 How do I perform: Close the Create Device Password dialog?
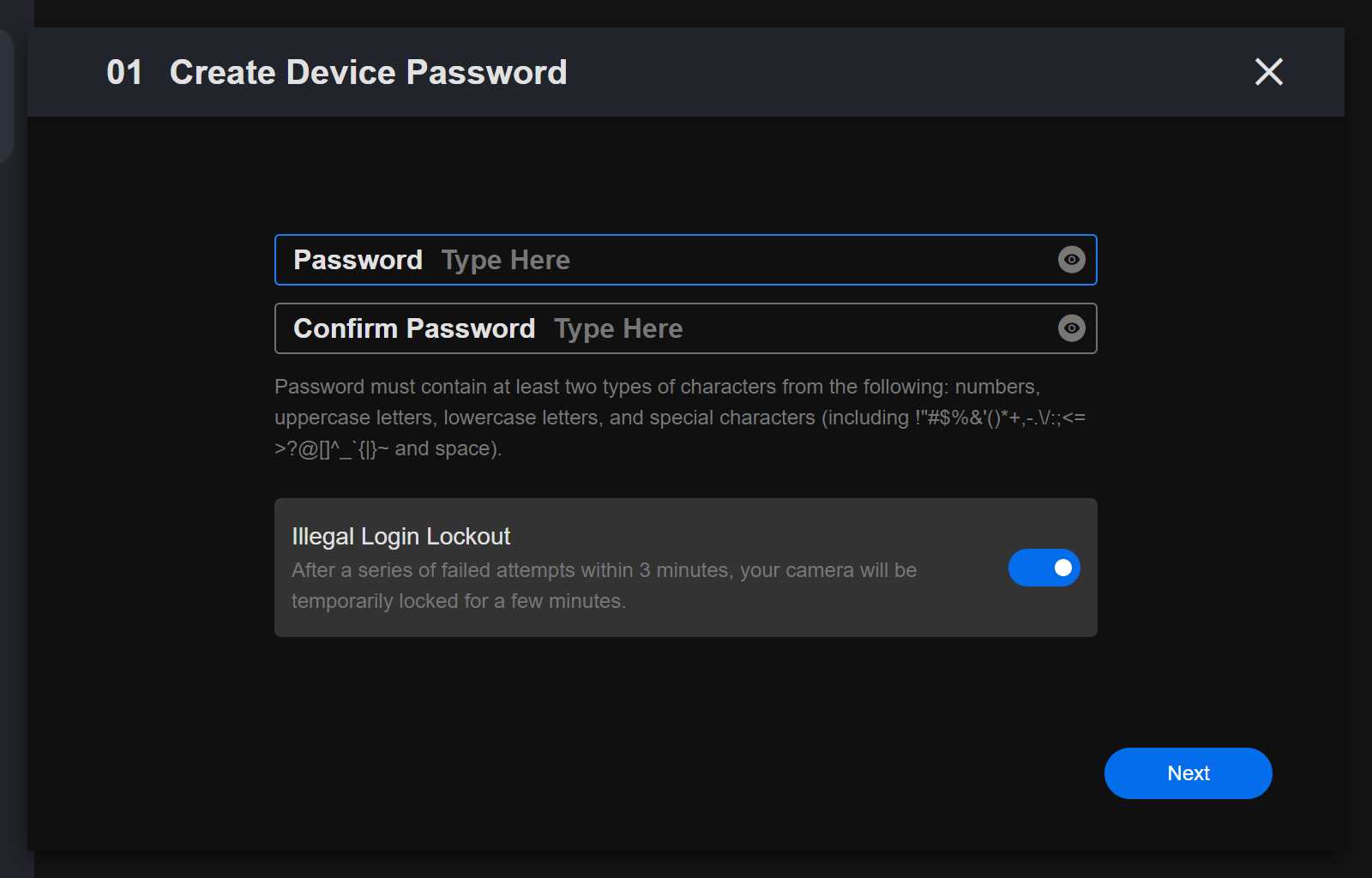point(1269,72)
